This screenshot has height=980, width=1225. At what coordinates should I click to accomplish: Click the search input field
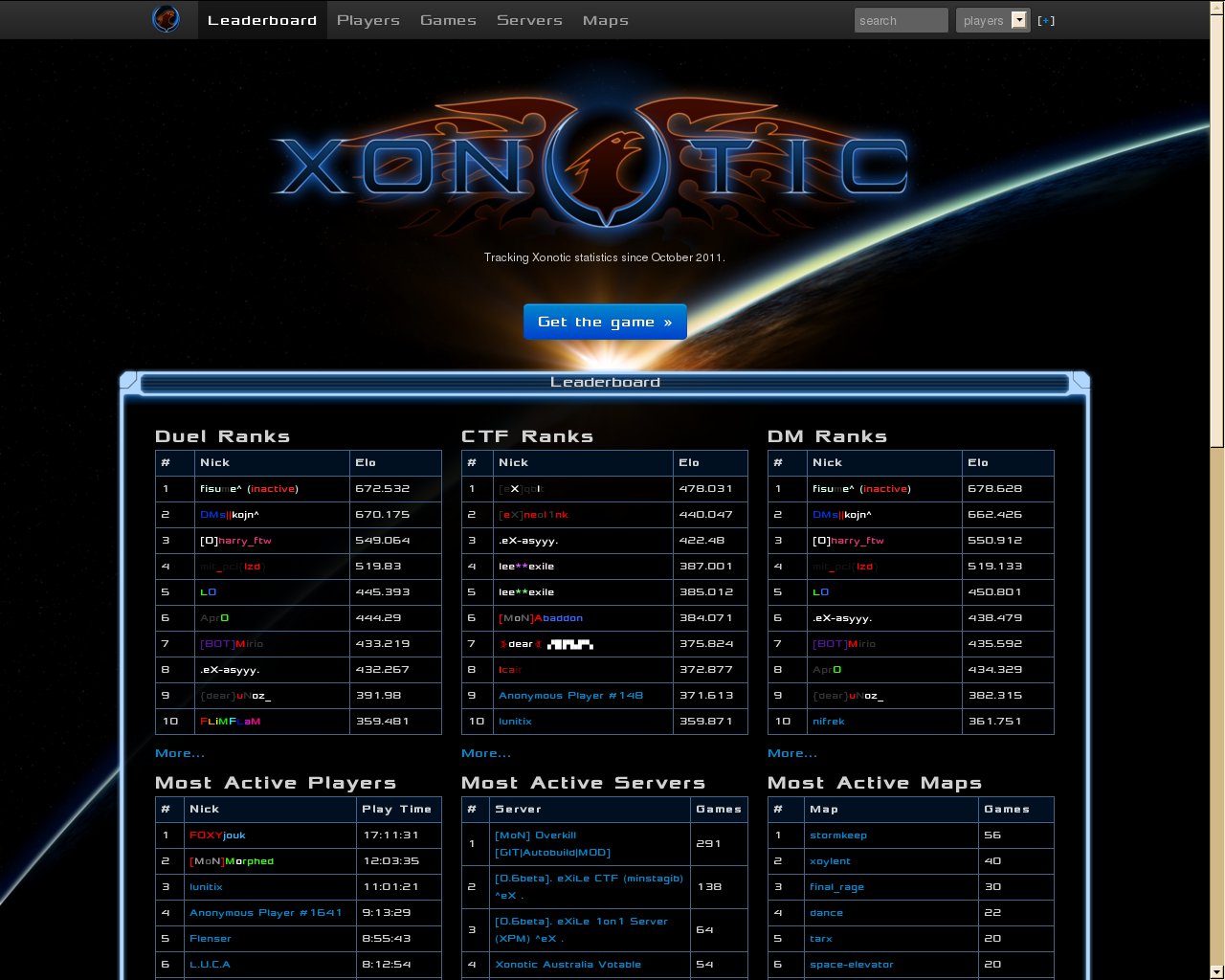coord(901,20)
